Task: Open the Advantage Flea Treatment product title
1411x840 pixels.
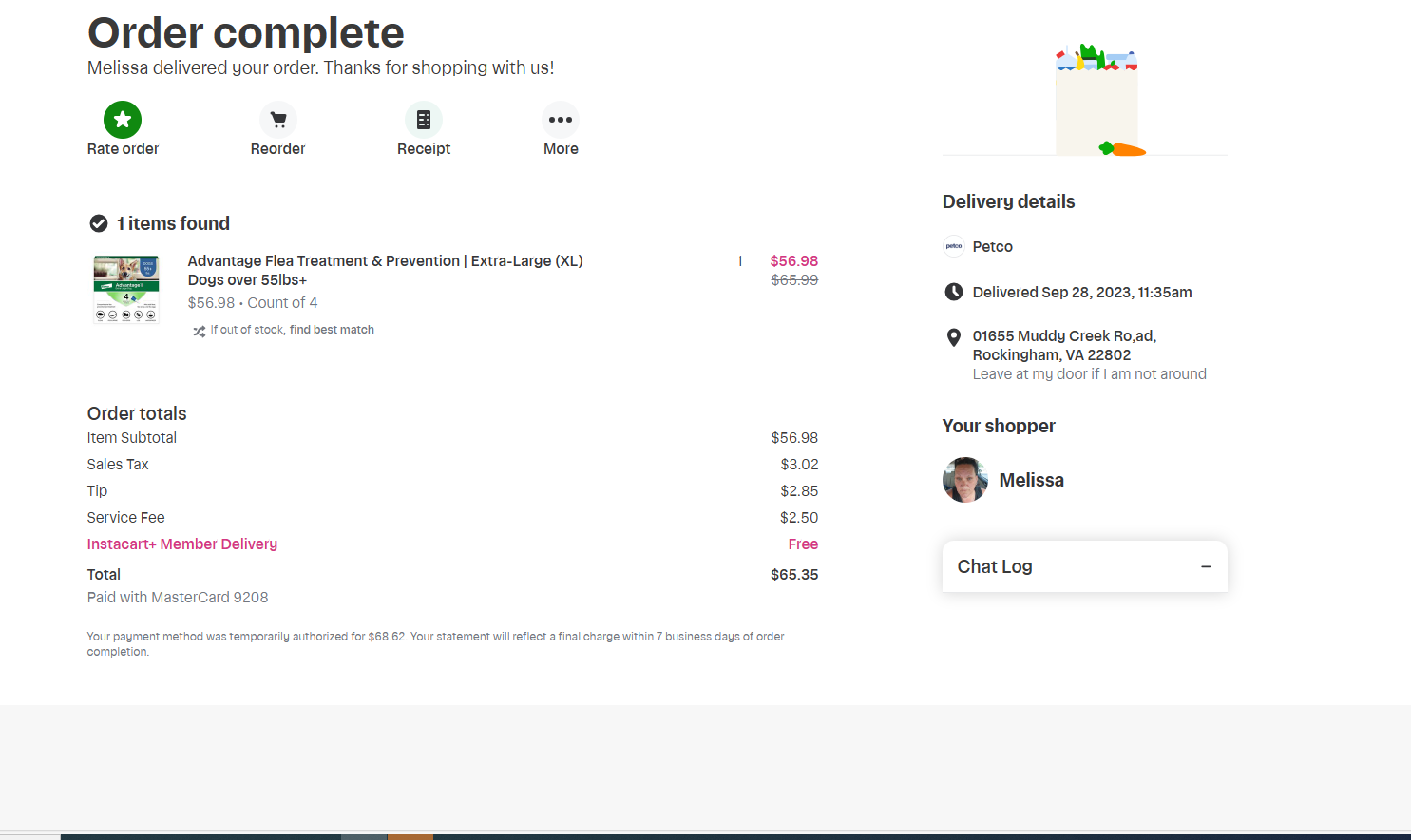Action: click(385, 271)
